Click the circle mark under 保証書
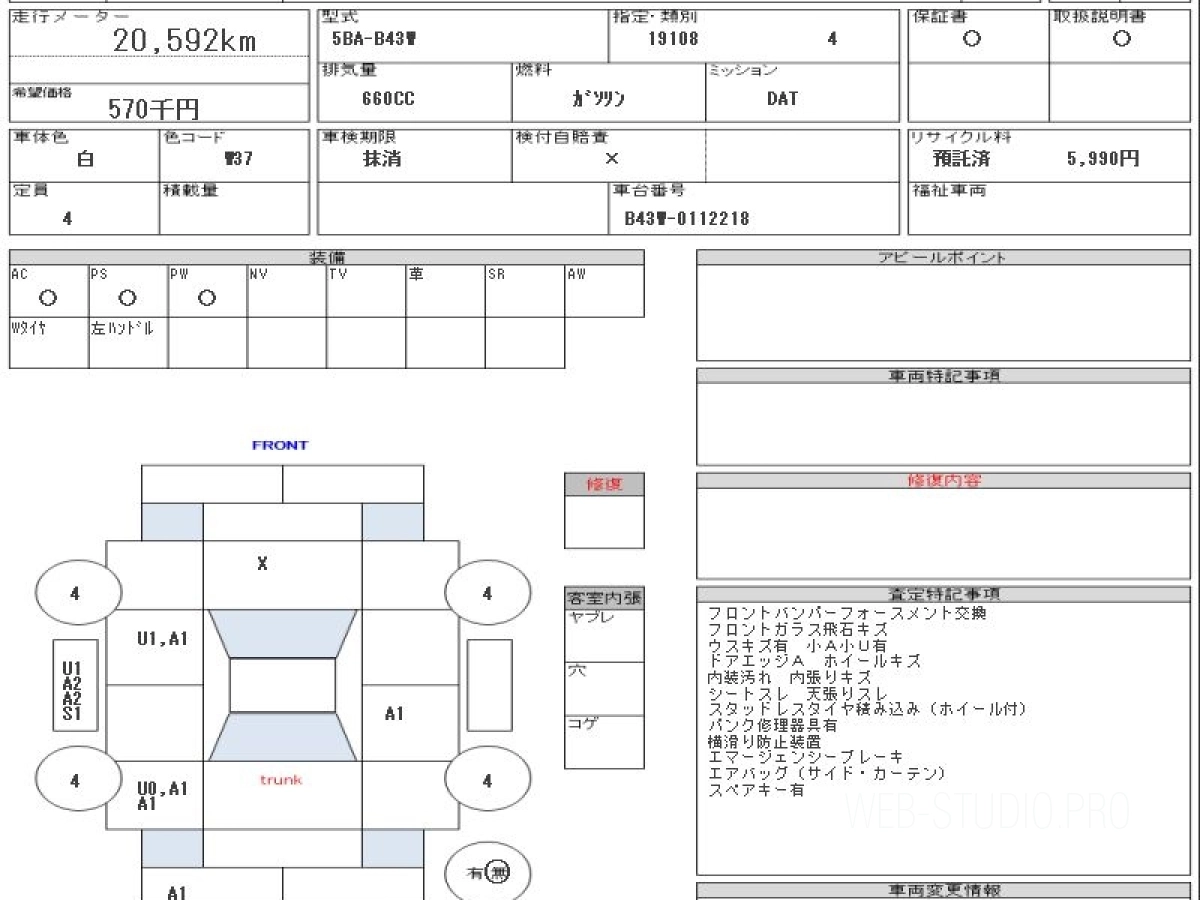Viewport: 1200px width, 900px height. (971, 39)
